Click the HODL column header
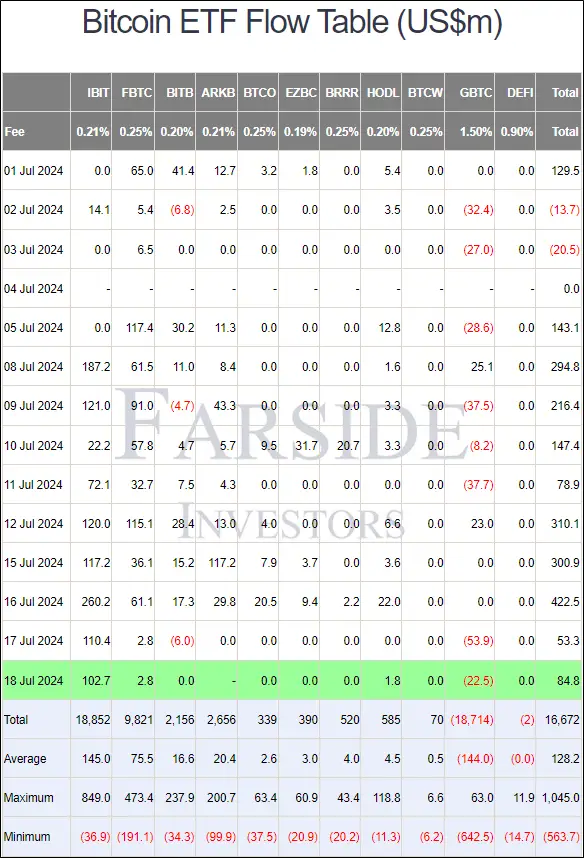This screenshot has height=858, width=584. pos(383,92)
